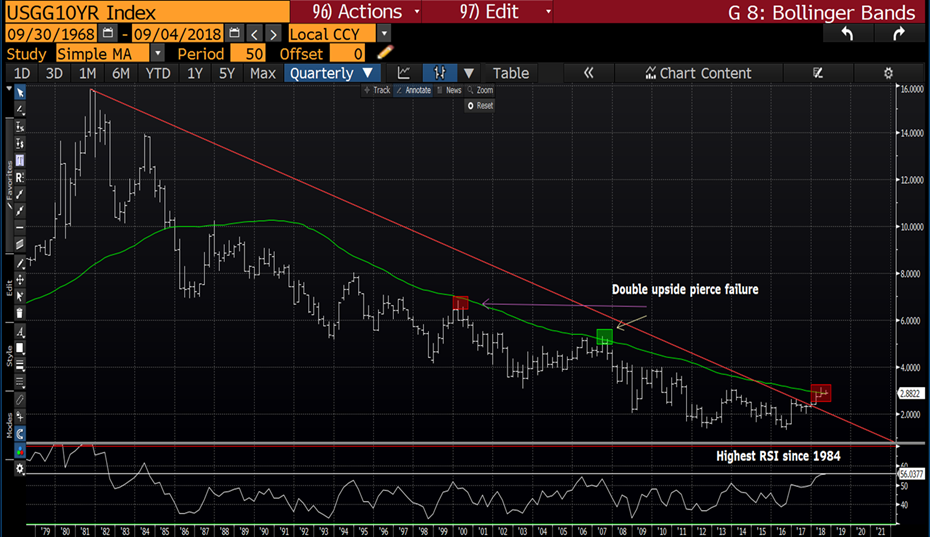This screenshot has width=930, height=537.
Task: Select the crosshair add mode
Action: point(20,417)
